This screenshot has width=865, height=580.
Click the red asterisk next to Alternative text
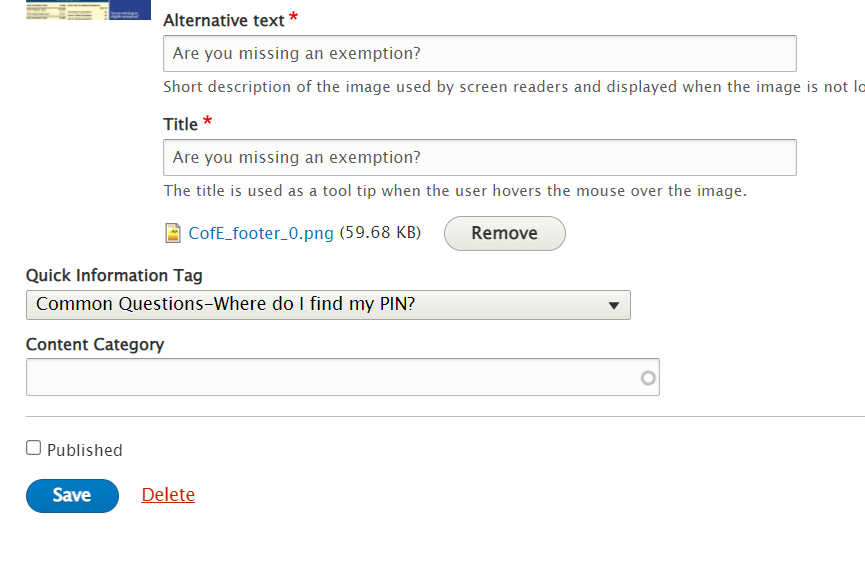point(293,19)
